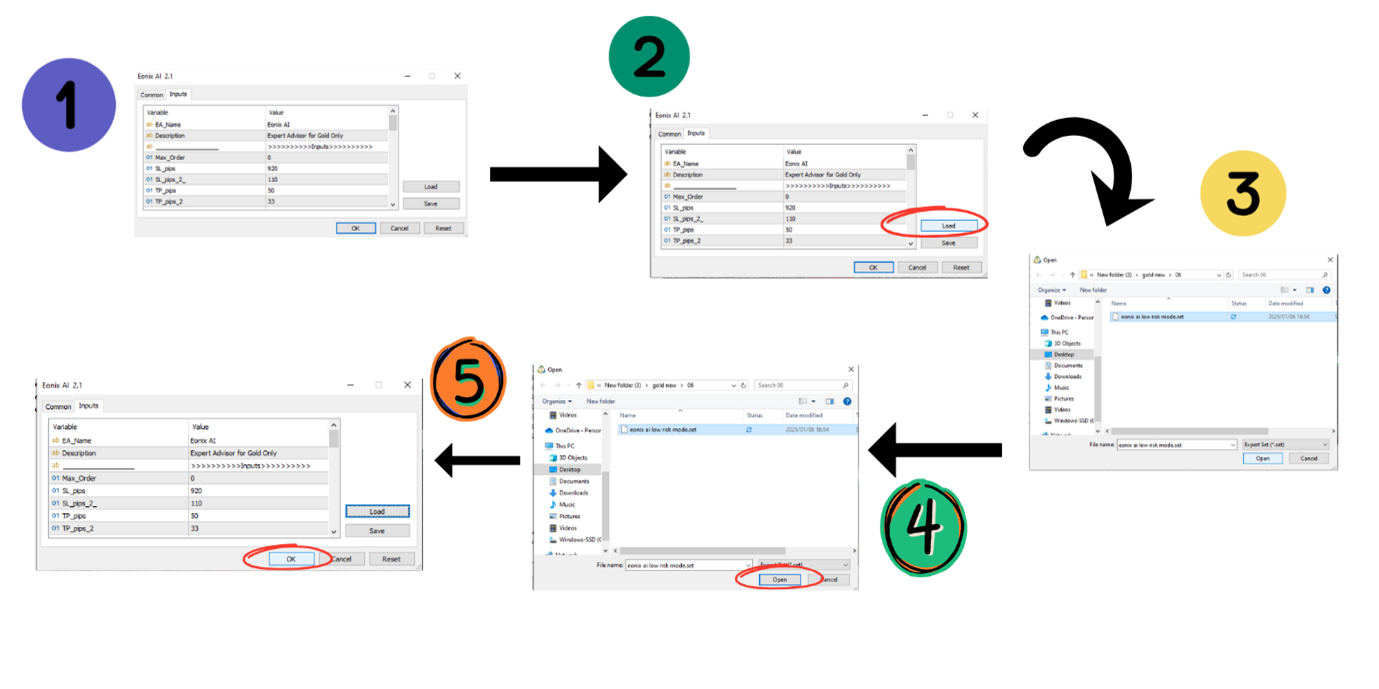Click Open in the step 4 Open dialog

(x=780, y=579)
